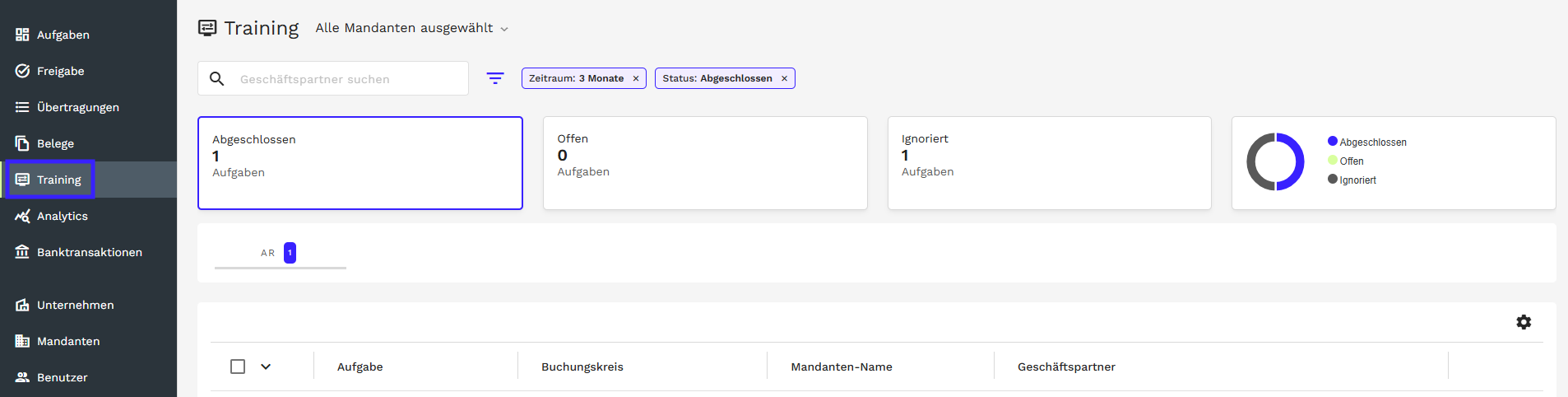This screenshot has height=397, width=1568.
Task: Remove the Status: Abgeschlossen filter chip
Action: pos(784,78)
